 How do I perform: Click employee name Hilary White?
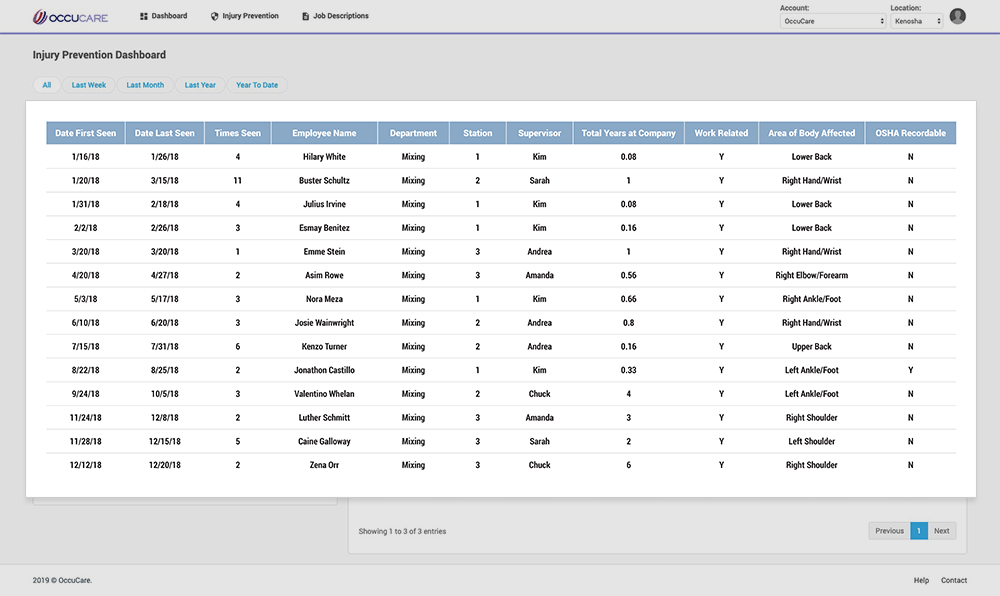pos(324,157)
